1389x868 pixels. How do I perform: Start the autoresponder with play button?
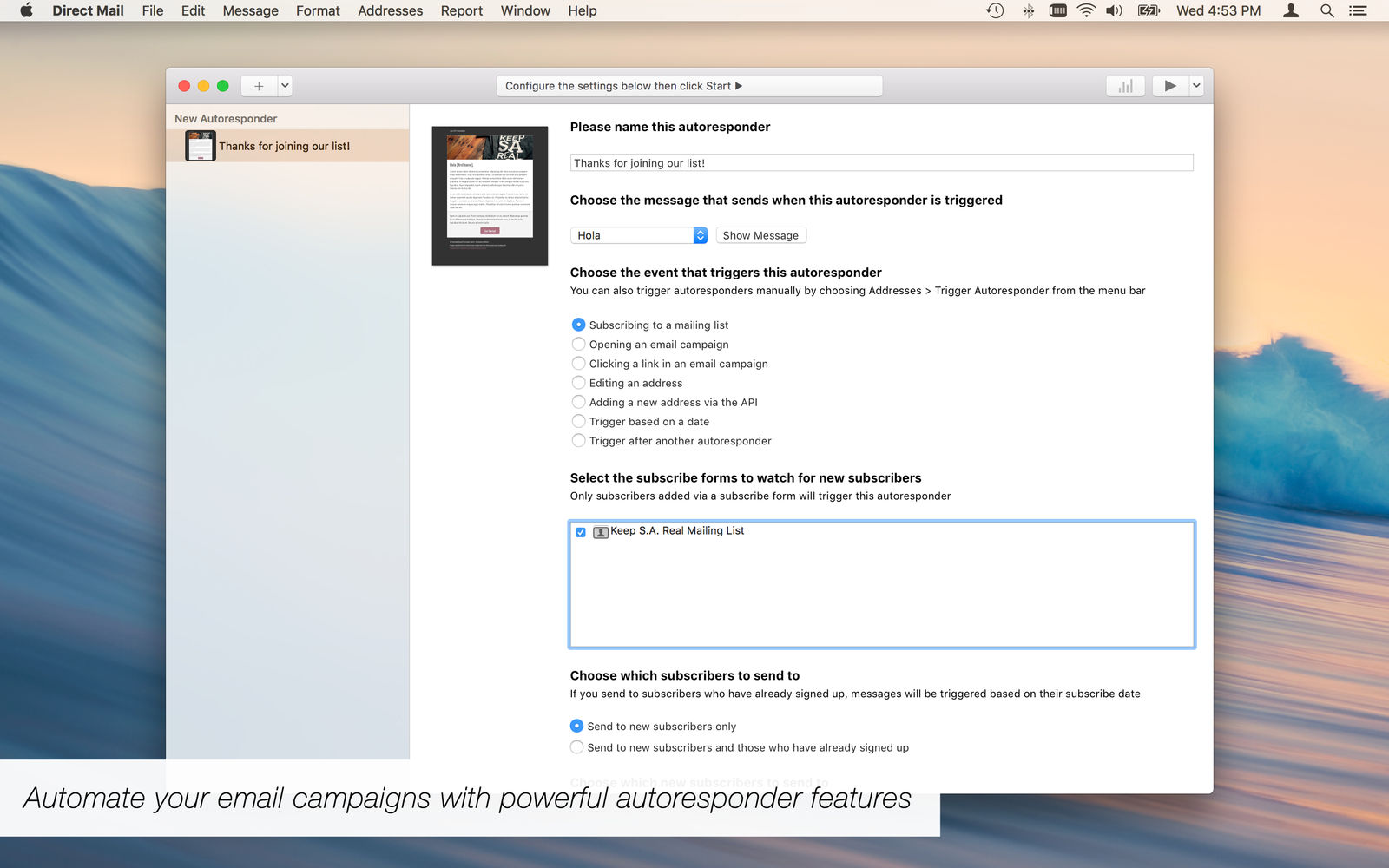(x=1170, y=86)
